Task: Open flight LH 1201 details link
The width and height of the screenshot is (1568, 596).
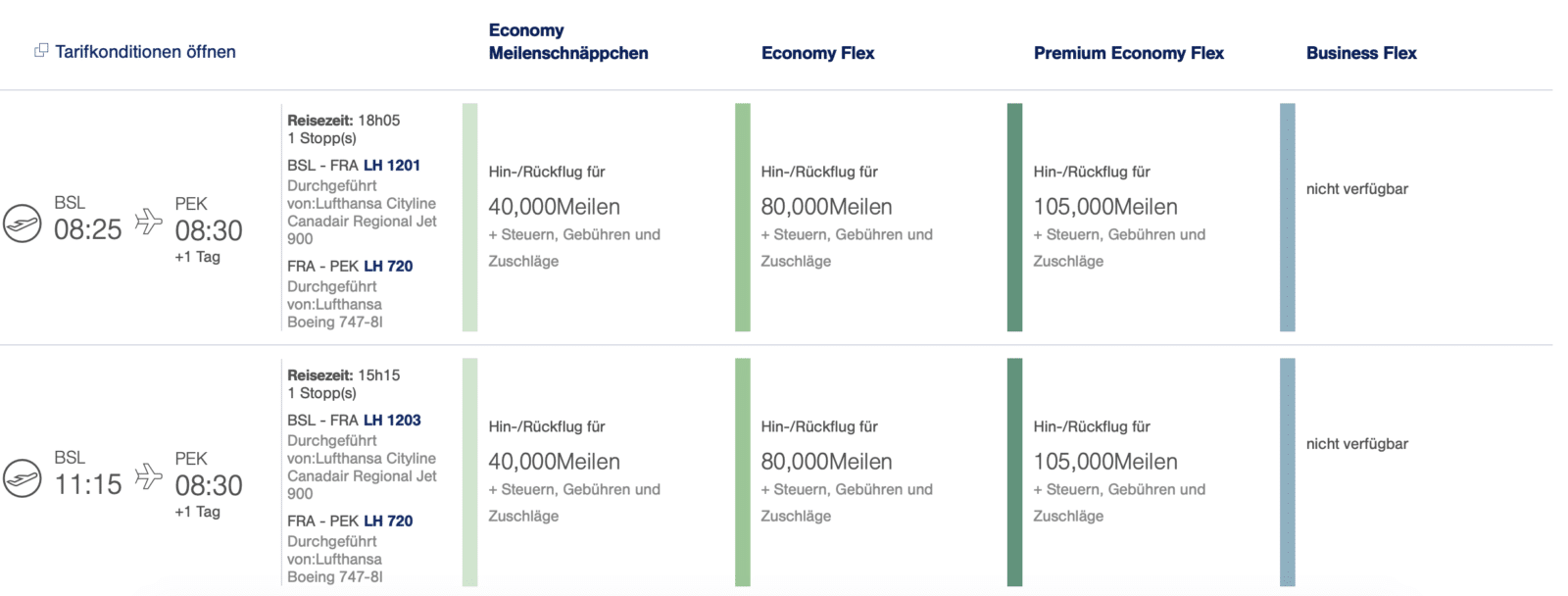Action: pos(391,166)
